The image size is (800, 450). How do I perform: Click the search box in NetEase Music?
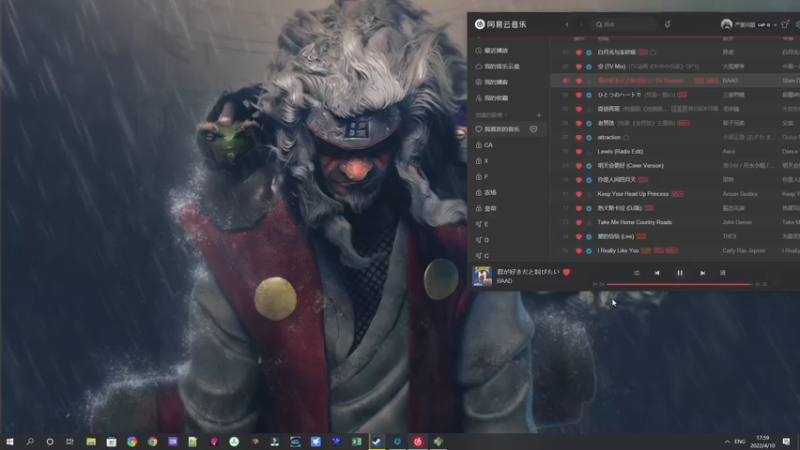tap(623, 24)
